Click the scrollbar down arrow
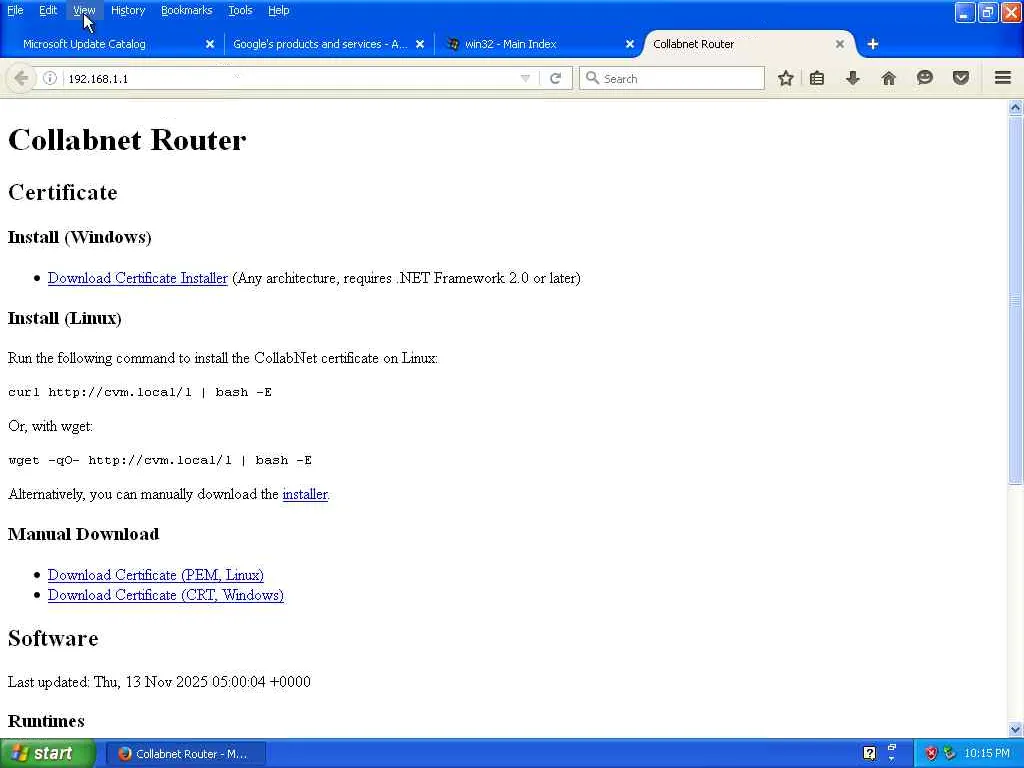 pos(1015,728)
